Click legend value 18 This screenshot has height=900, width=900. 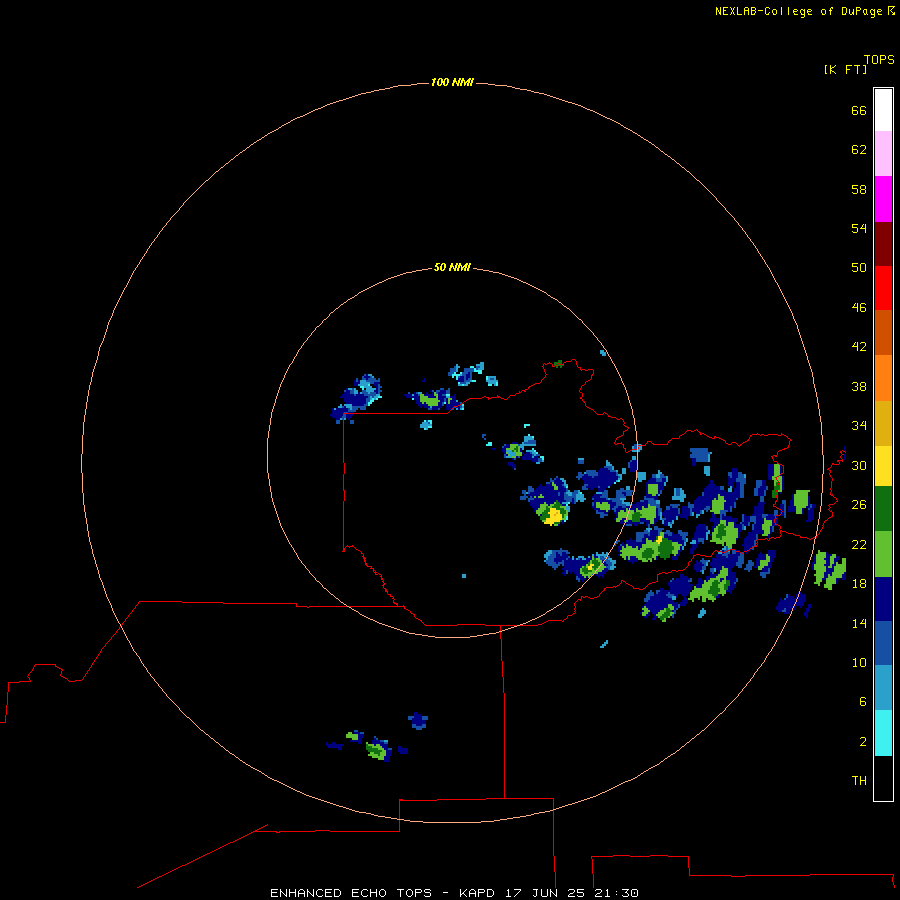[x=859, y=583]
